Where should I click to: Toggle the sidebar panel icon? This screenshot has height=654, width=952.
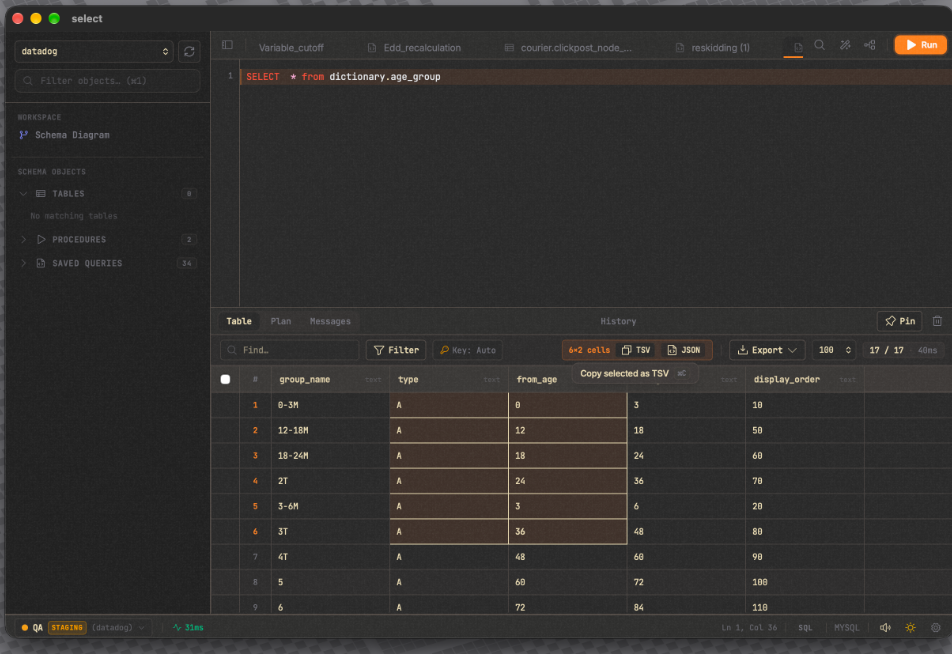point(227,45)
